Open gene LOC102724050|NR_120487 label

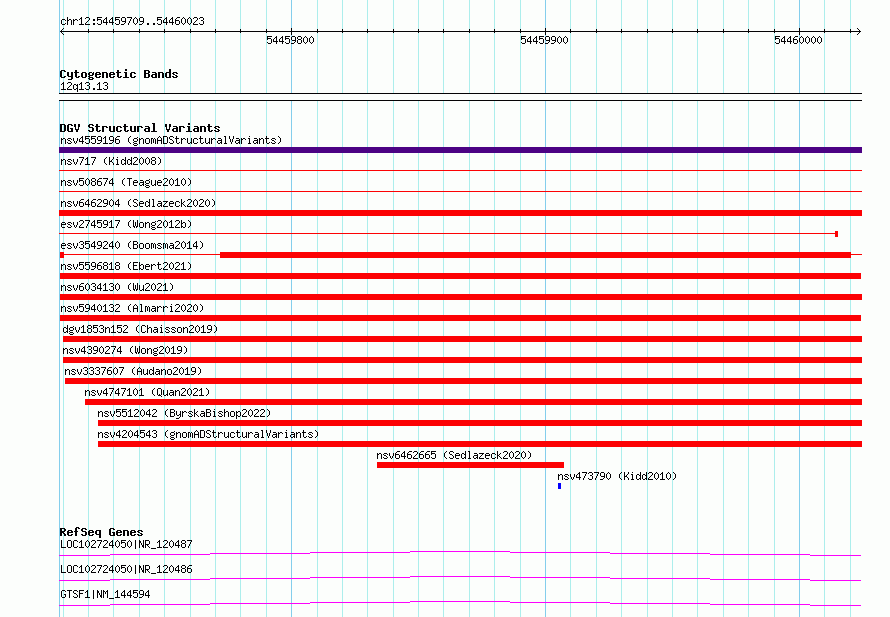(126, 544)
